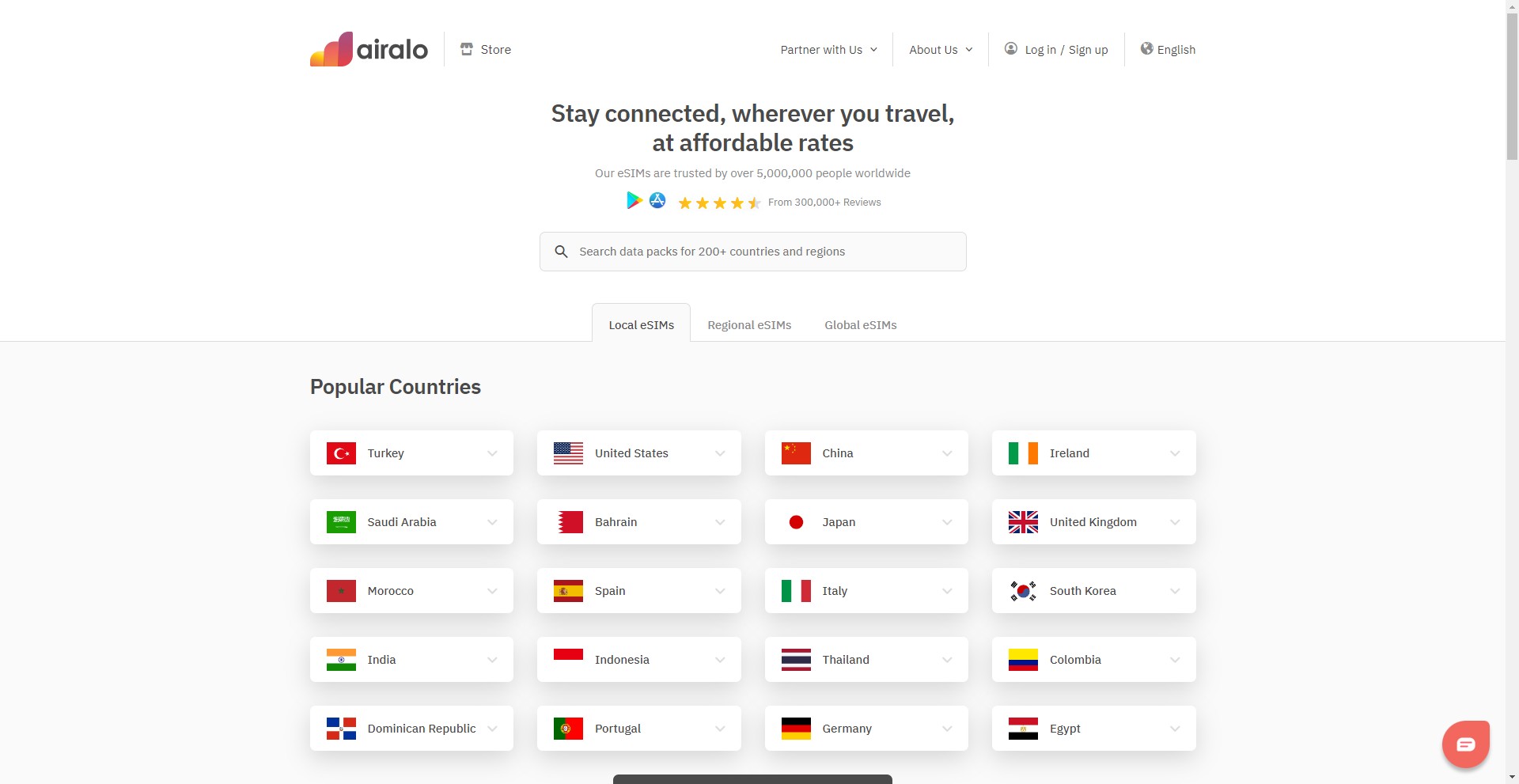Open the United Kingdom eSIM card
1519x784 pixels.
(1093, 522)
